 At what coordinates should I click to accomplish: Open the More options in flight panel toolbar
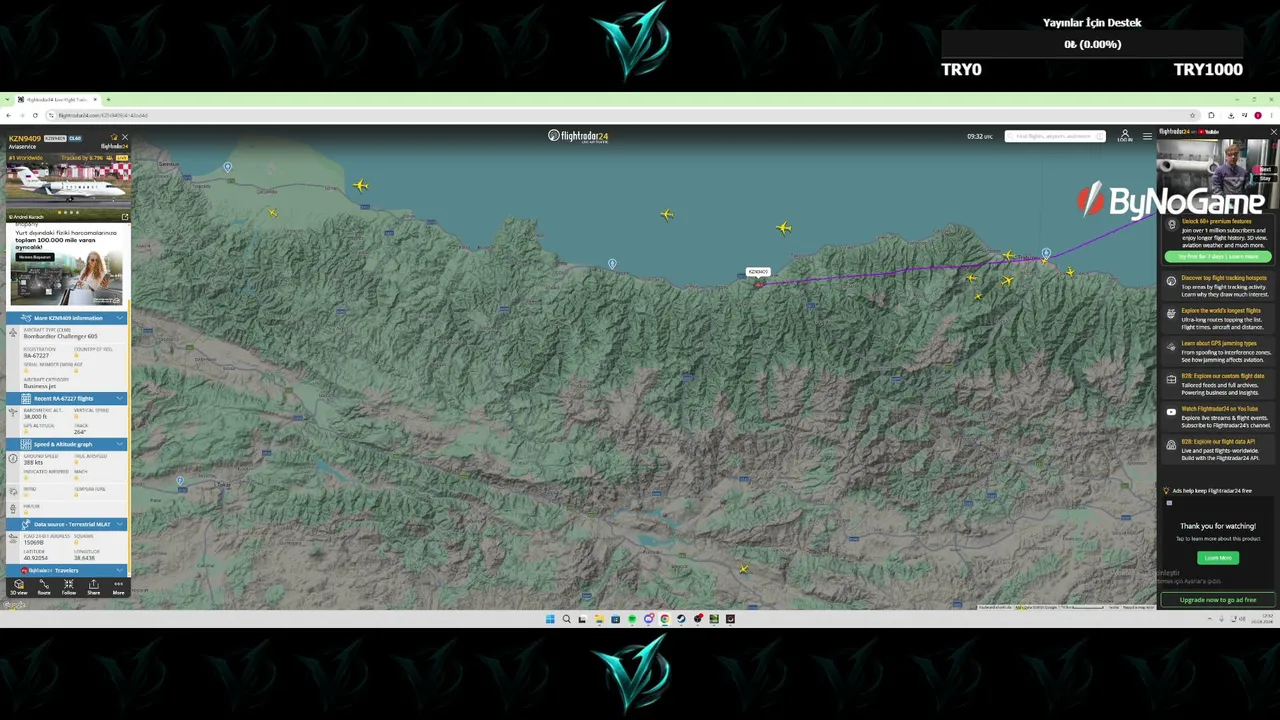pos(118,586)
